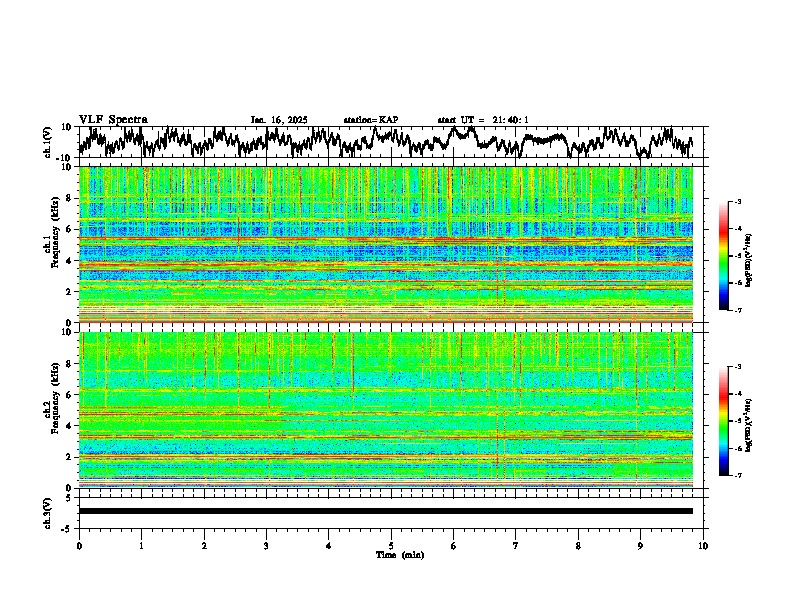Click the ch.2 spectrogram color scale bar

click(723, 421)
